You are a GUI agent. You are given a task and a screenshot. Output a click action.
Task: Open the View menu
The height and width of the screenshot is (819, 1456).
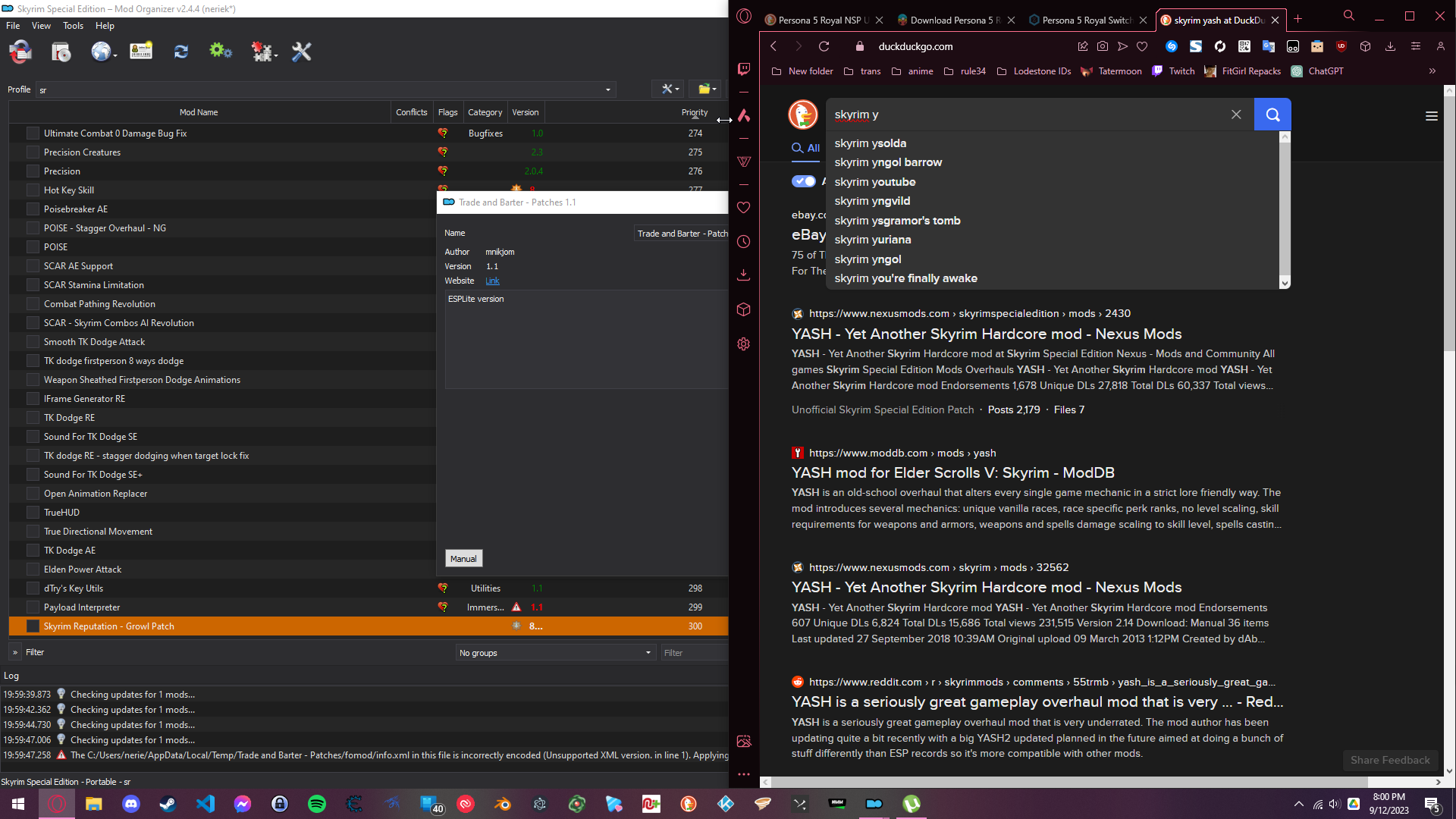tap(41, 26)
